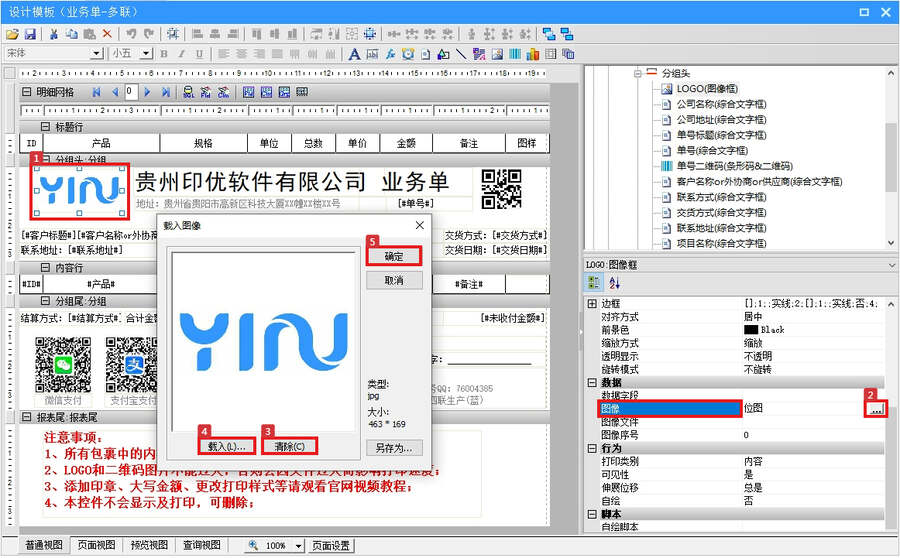
Task: Open the 100% zoom dropdown
Action: (x=298, y=546)
